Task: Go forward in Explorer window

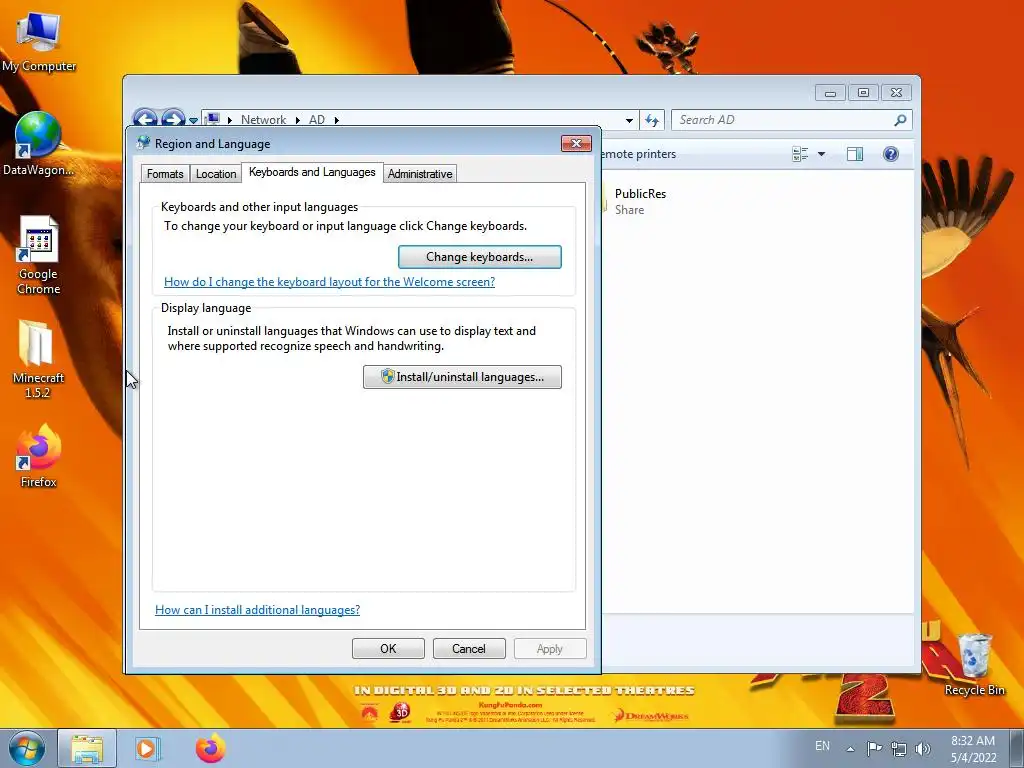Action: [173, 119]
